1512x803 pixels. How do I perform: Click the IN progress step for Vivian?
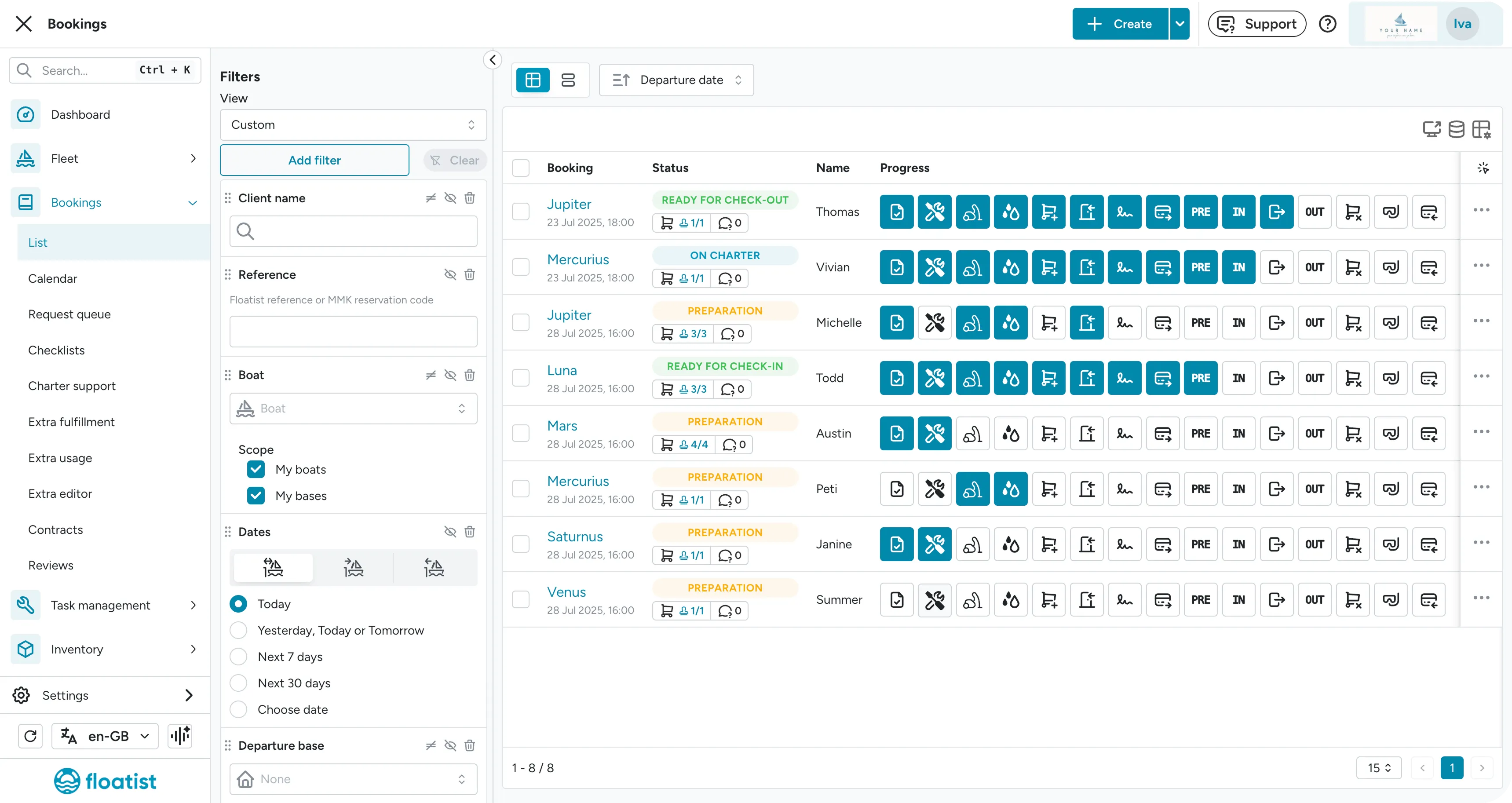pos(1238,267)
